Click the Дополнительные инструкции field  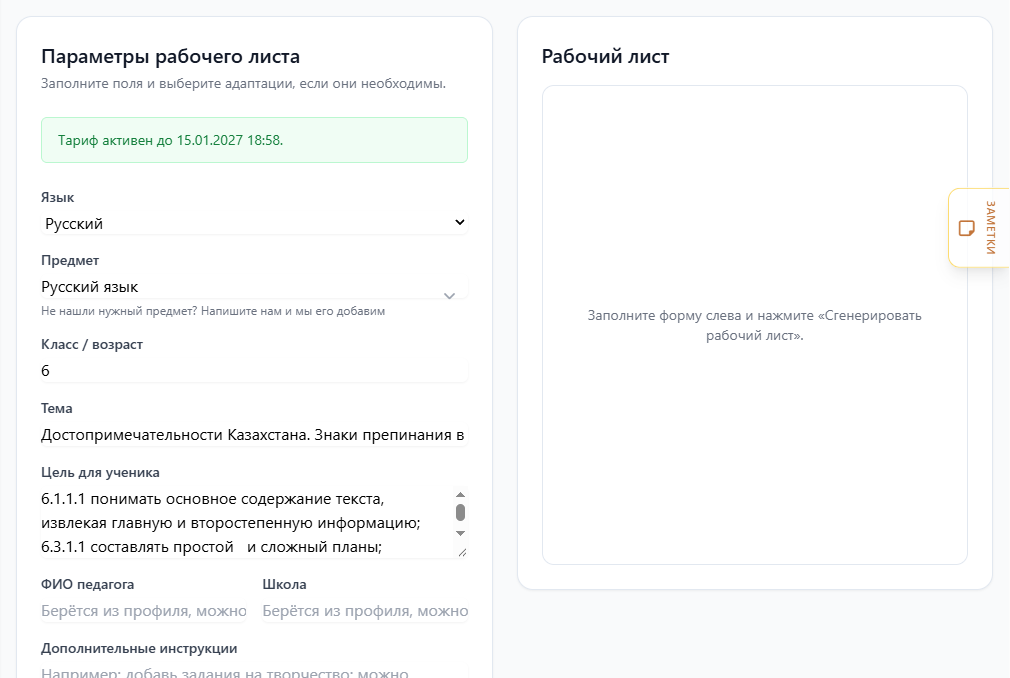pyautogui.click(x=254, y=671)
